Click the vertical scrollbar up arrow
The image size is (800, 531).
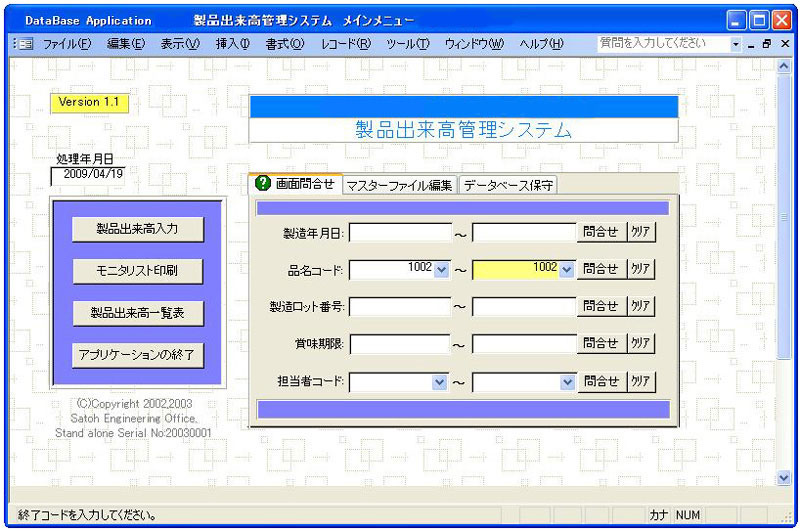click(x=783, y=66)
